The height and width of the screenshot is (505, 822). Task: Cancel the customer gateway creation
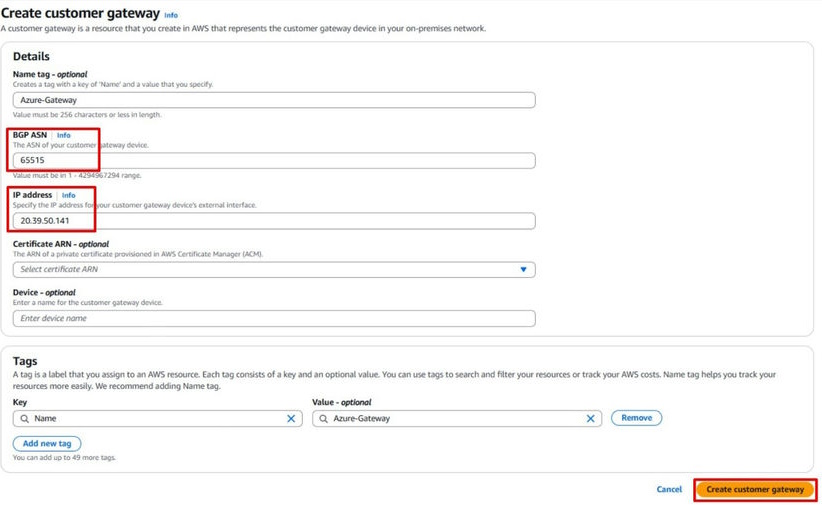(669, 489)
